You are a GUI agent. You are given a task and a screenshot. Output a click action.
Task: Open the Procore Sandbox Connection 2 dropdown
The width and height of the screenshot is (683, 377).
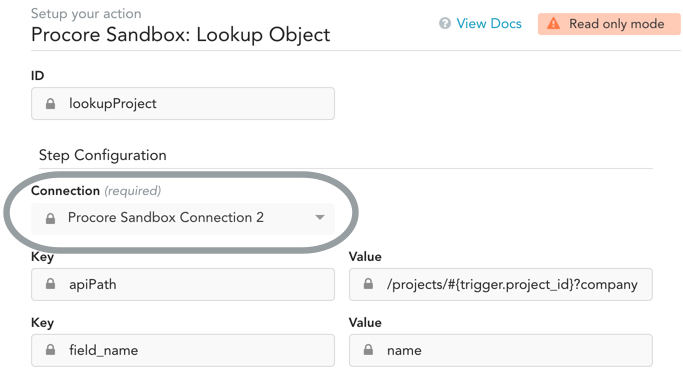183,218
